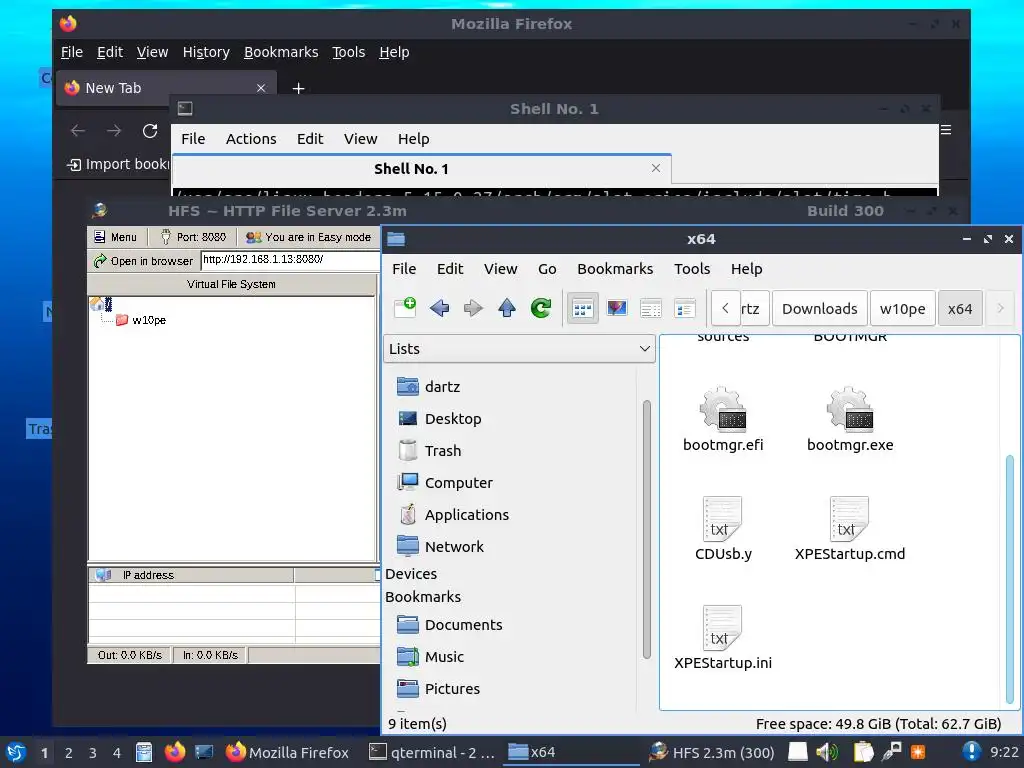Open Music bookmark in sidebar
This screenshot has width=1024, height=768.
point(430,657)
